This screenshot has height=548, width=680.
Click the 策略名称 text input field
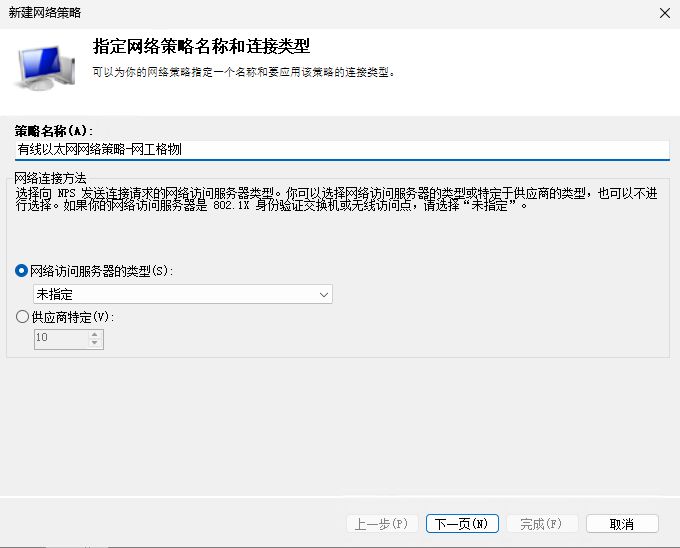point(340,149)
